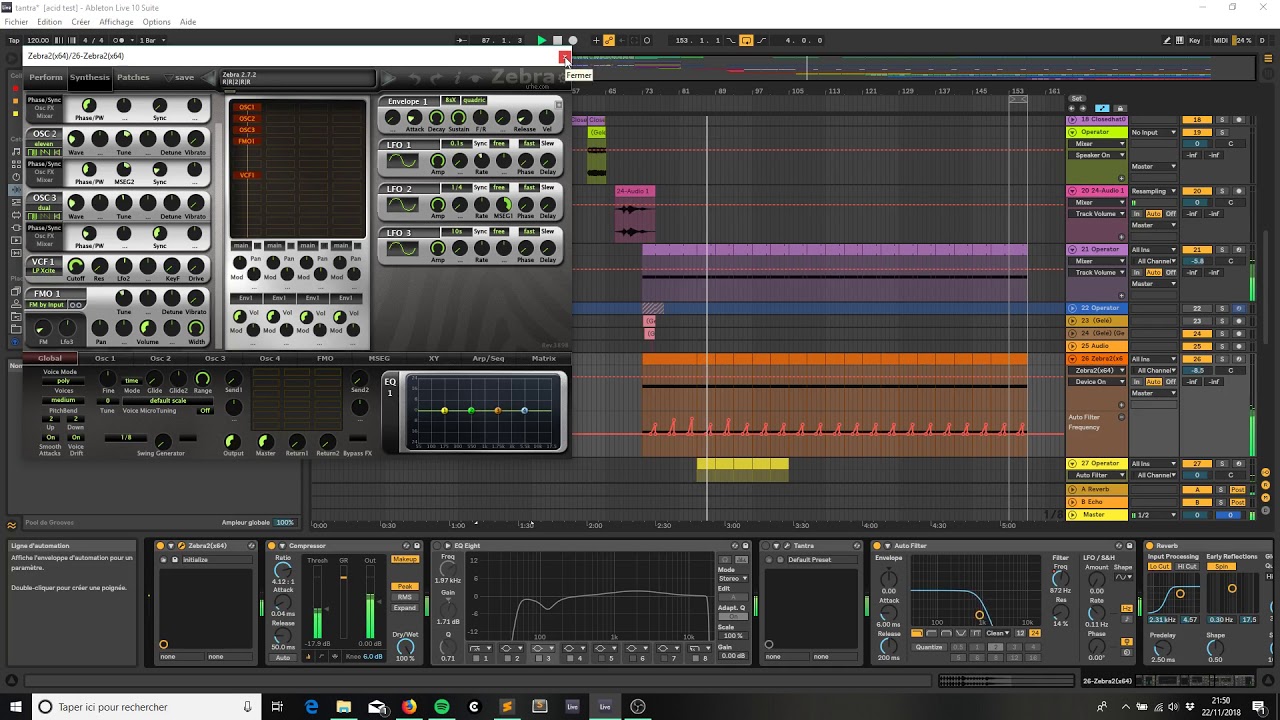
Task: Click the VCF1 module in Zebra grid
Action: pyautogui.click(x=246, y=175)
